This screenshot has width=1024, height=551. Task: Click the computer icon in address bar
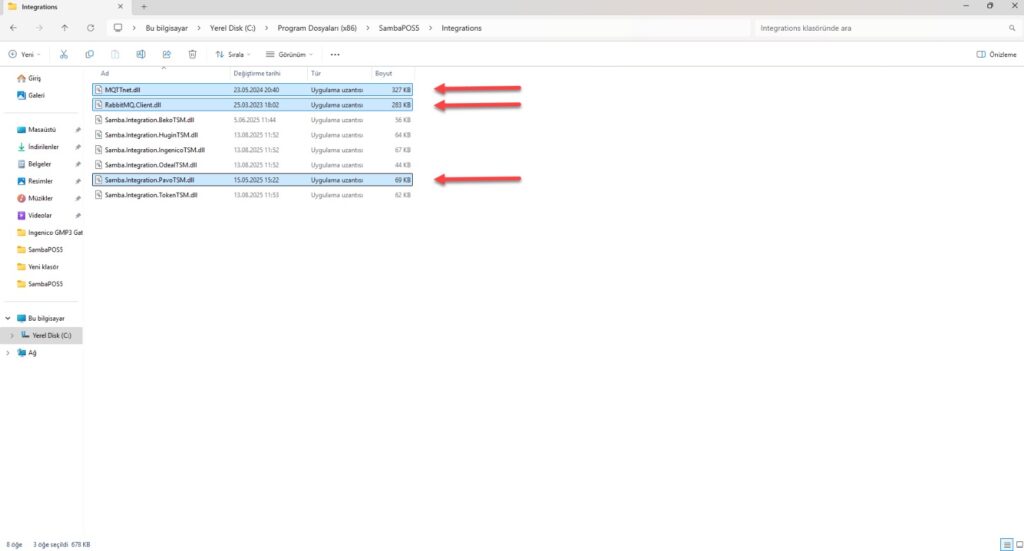[x=118, y=28]
